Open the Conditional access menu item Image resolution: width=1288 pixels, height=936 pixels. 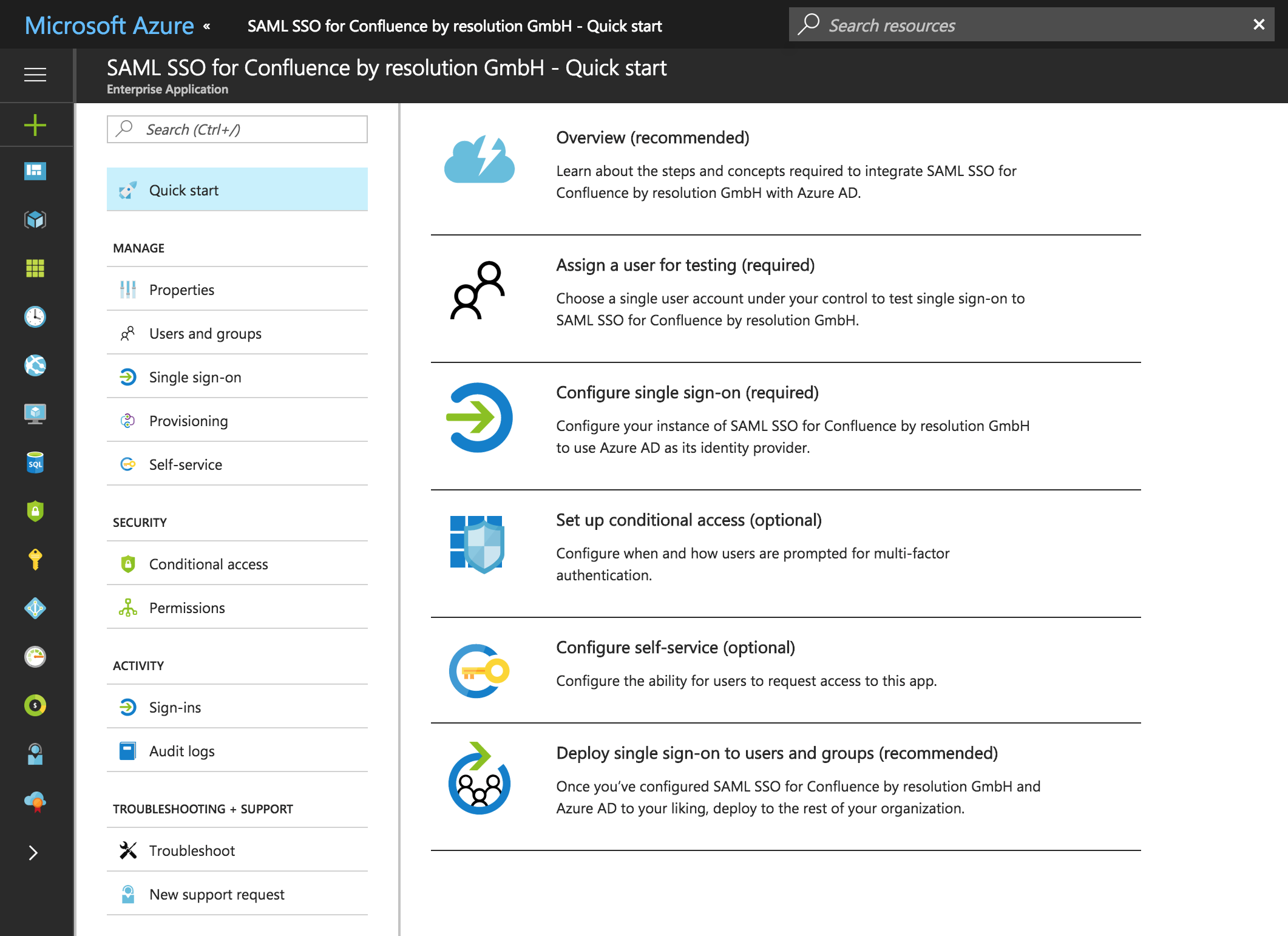(237, 564)
